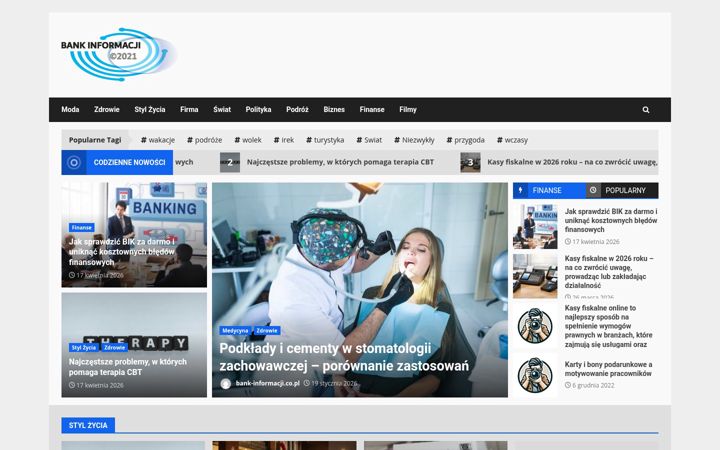Open sidebar article Jak sprawdzić BIK
Screen dimensions: 720x450
click(611, 220)
